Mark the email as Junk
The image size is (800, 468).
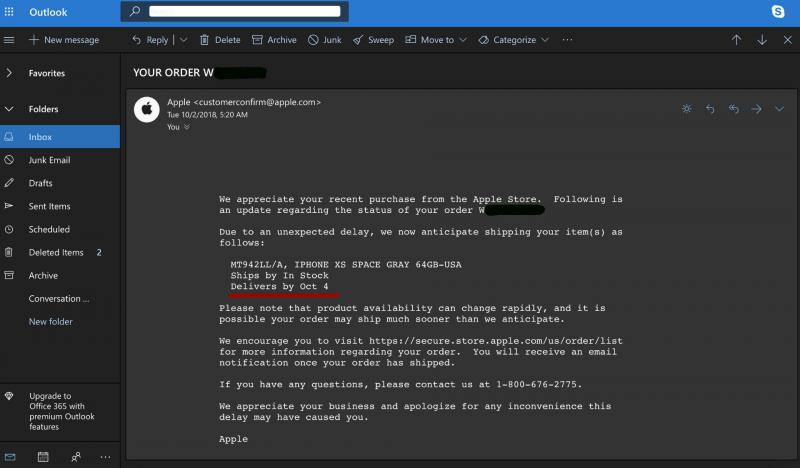(x=325, y=40)
